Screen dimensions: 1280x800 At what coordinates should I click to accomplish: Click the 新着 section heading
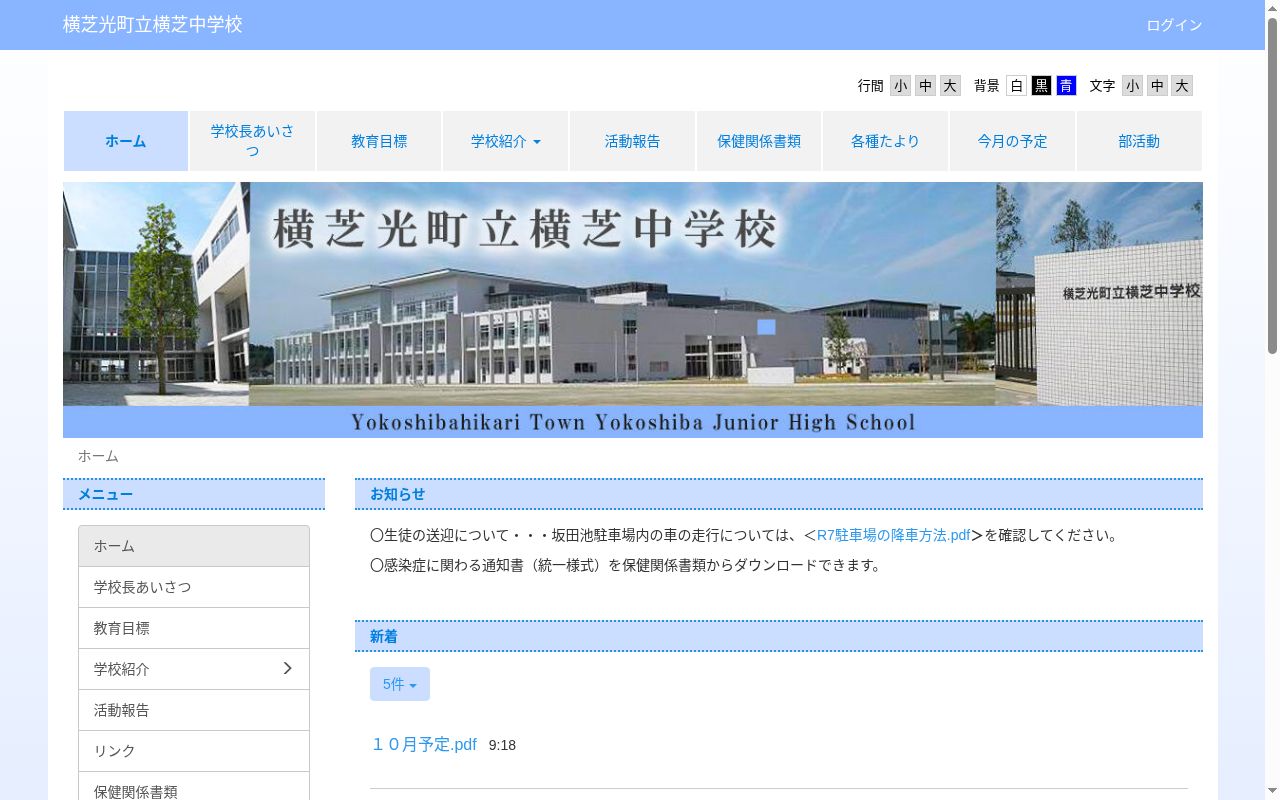click(x=779, y=636)
